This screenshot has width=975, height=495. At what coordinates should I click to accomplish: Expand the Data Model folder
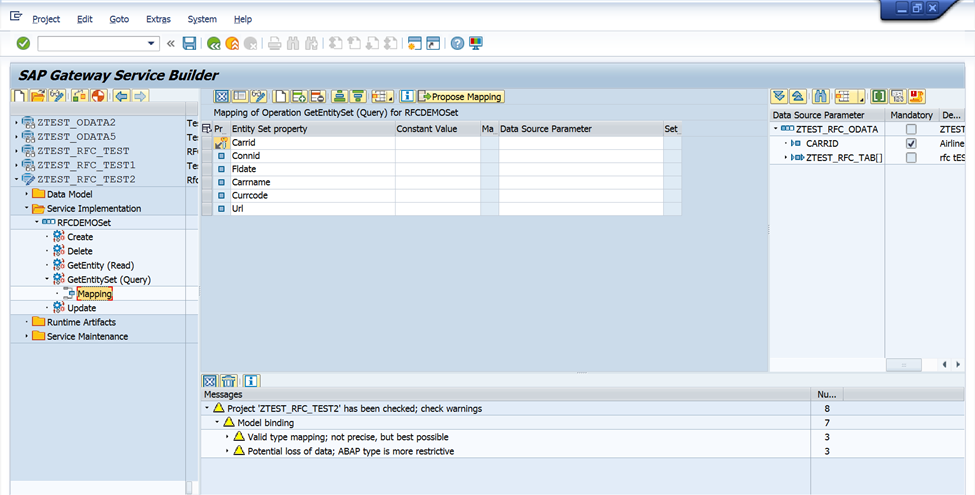26,194
